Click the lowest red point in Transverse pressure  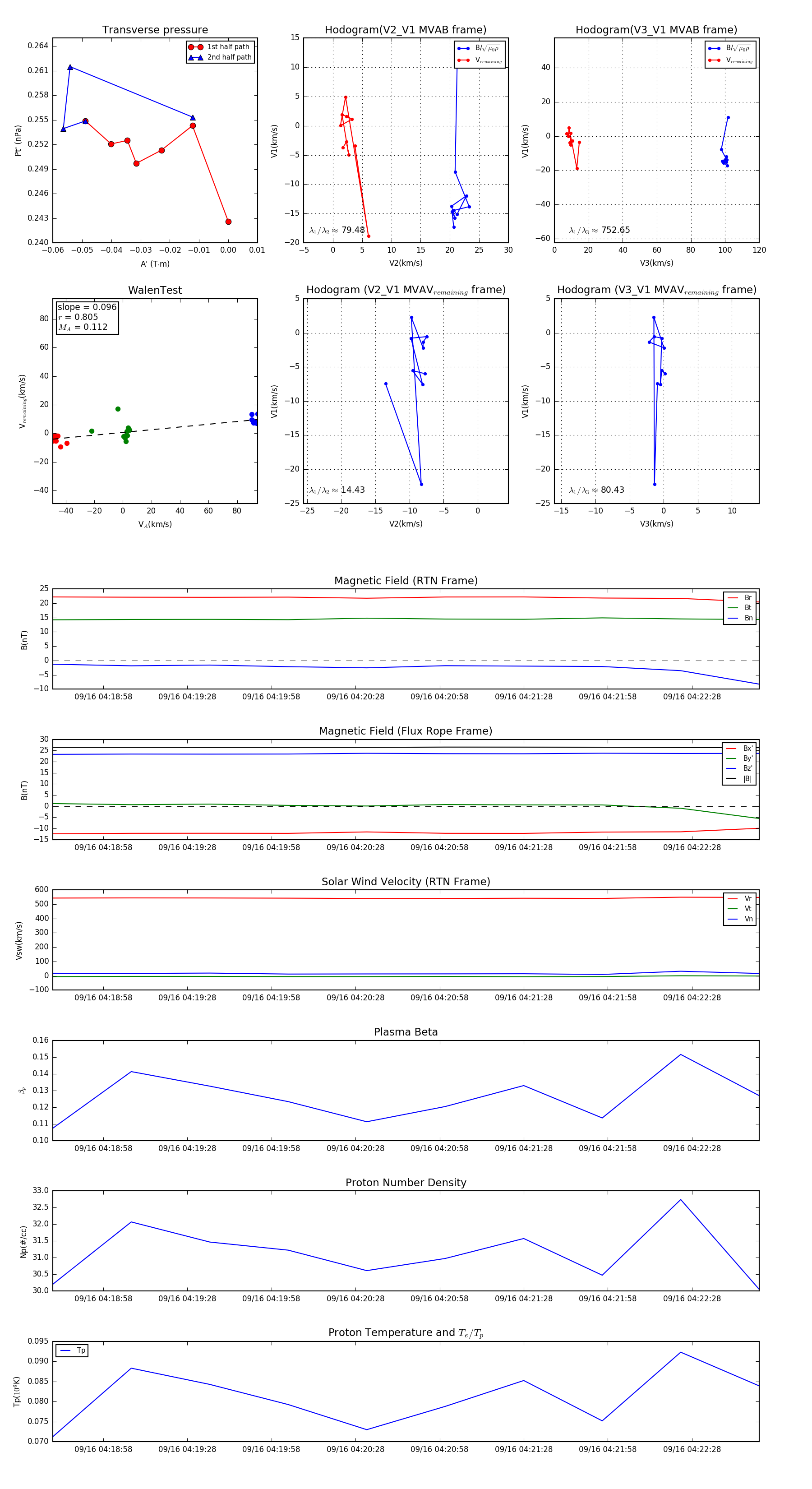[228, 222]
